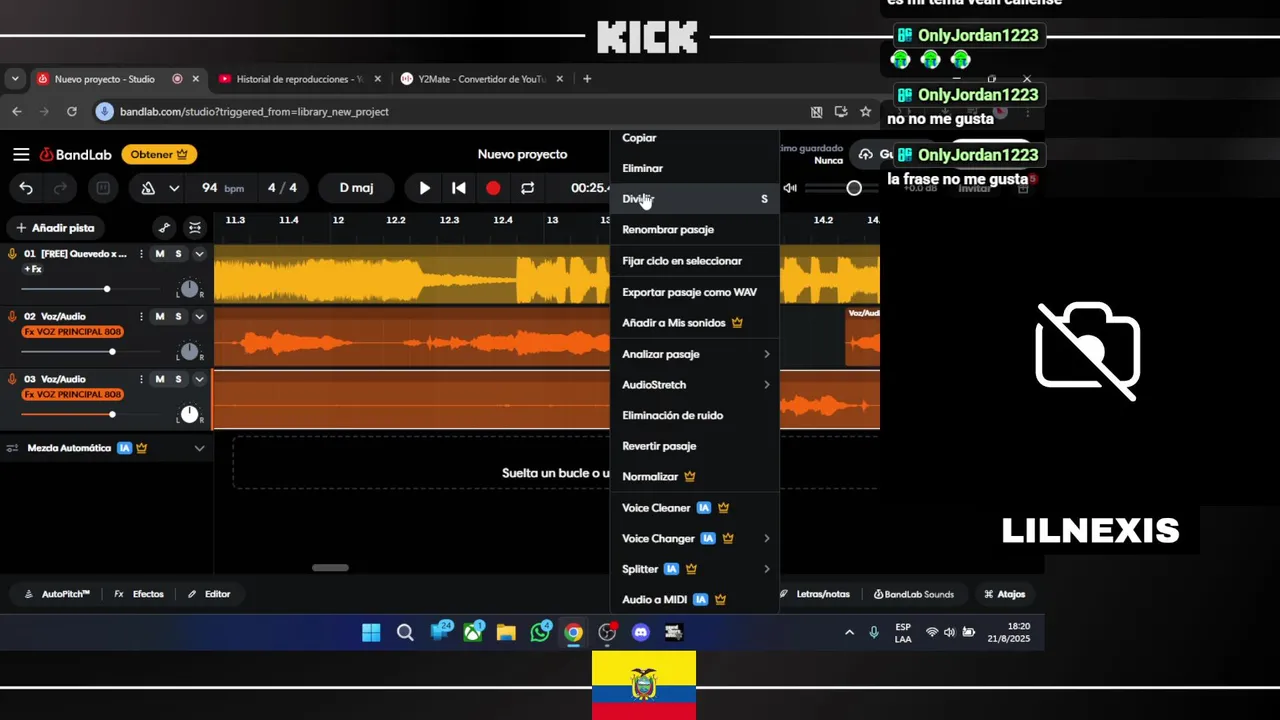Screen dimensions: 1280x720
Task: Start playback with the Play button
Action: [x=424, y=188]
